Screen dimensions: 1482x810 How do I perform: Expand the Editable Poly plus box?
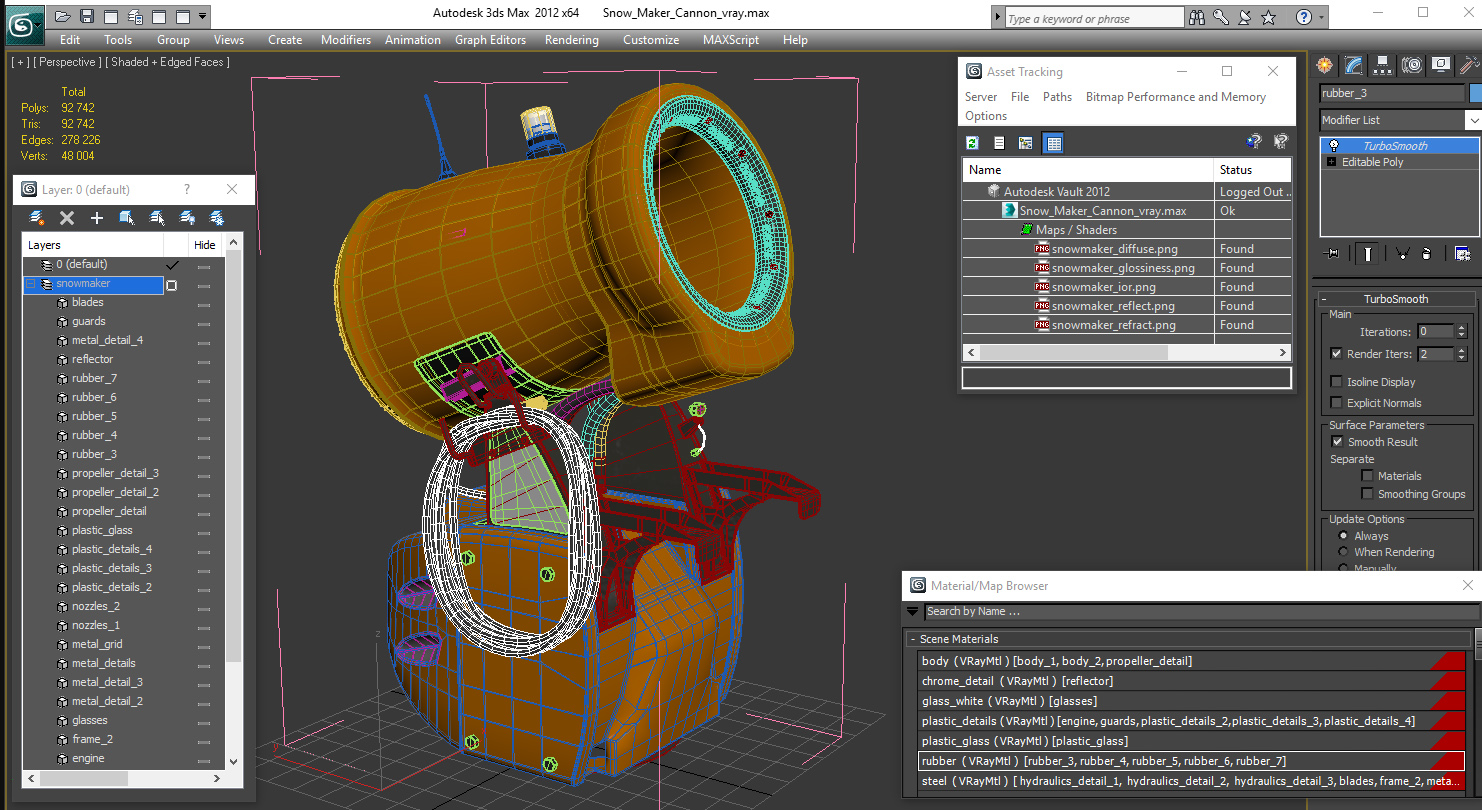pos(1332,162)
